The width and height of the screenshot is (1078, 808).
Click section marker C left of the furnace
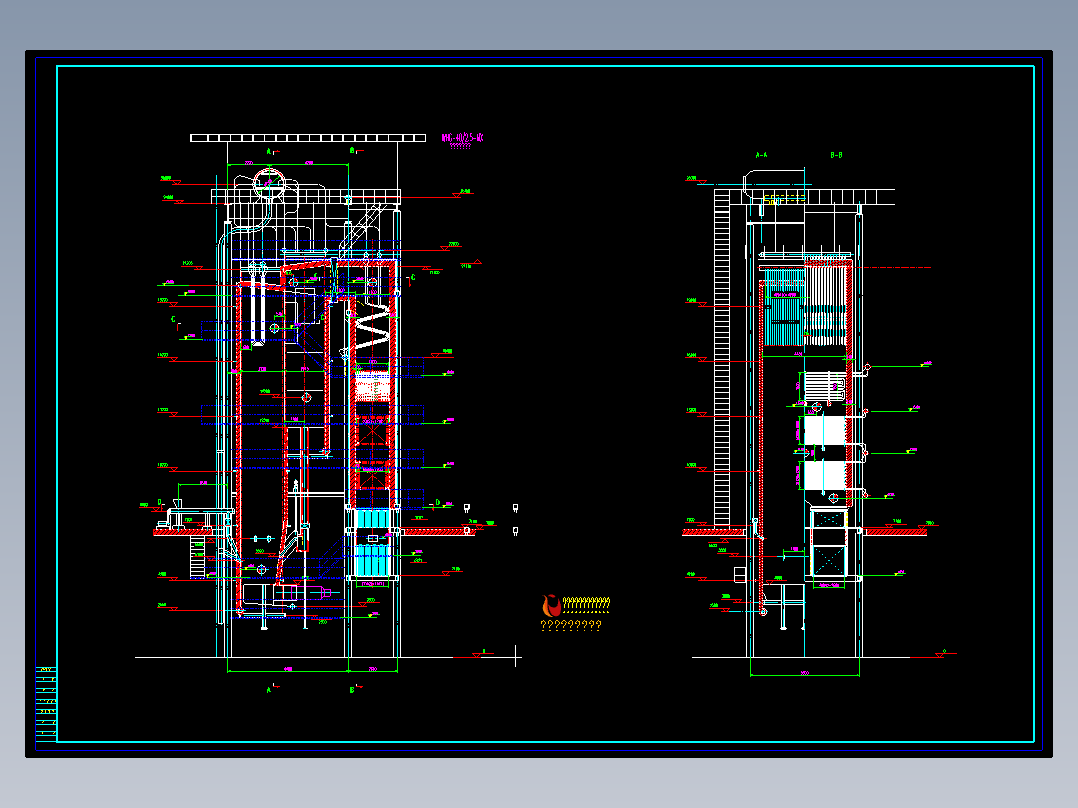pyautogui.click(x=175, y=321)
